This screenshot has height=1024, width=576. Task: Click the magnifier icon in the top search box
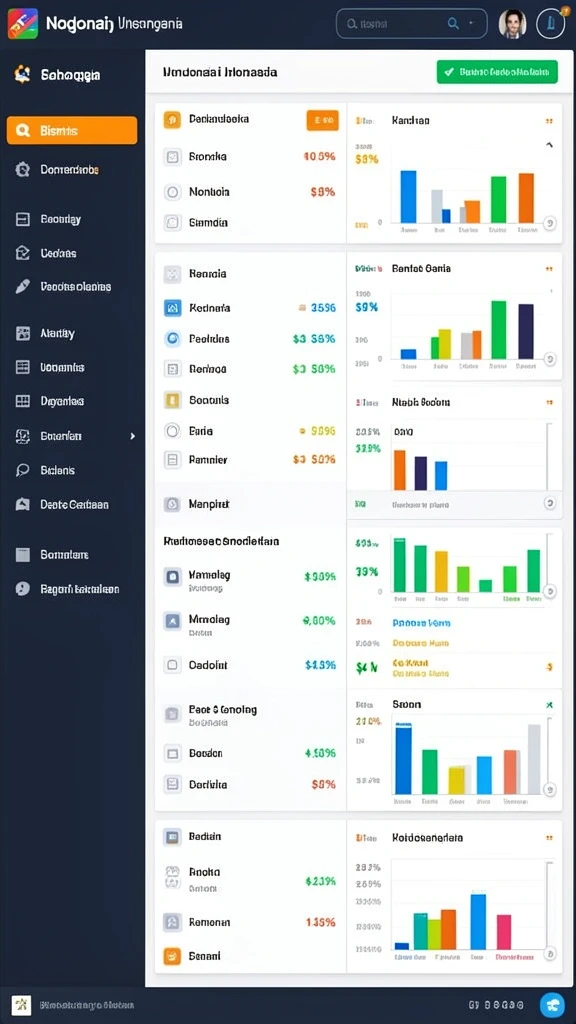point(453,24)
